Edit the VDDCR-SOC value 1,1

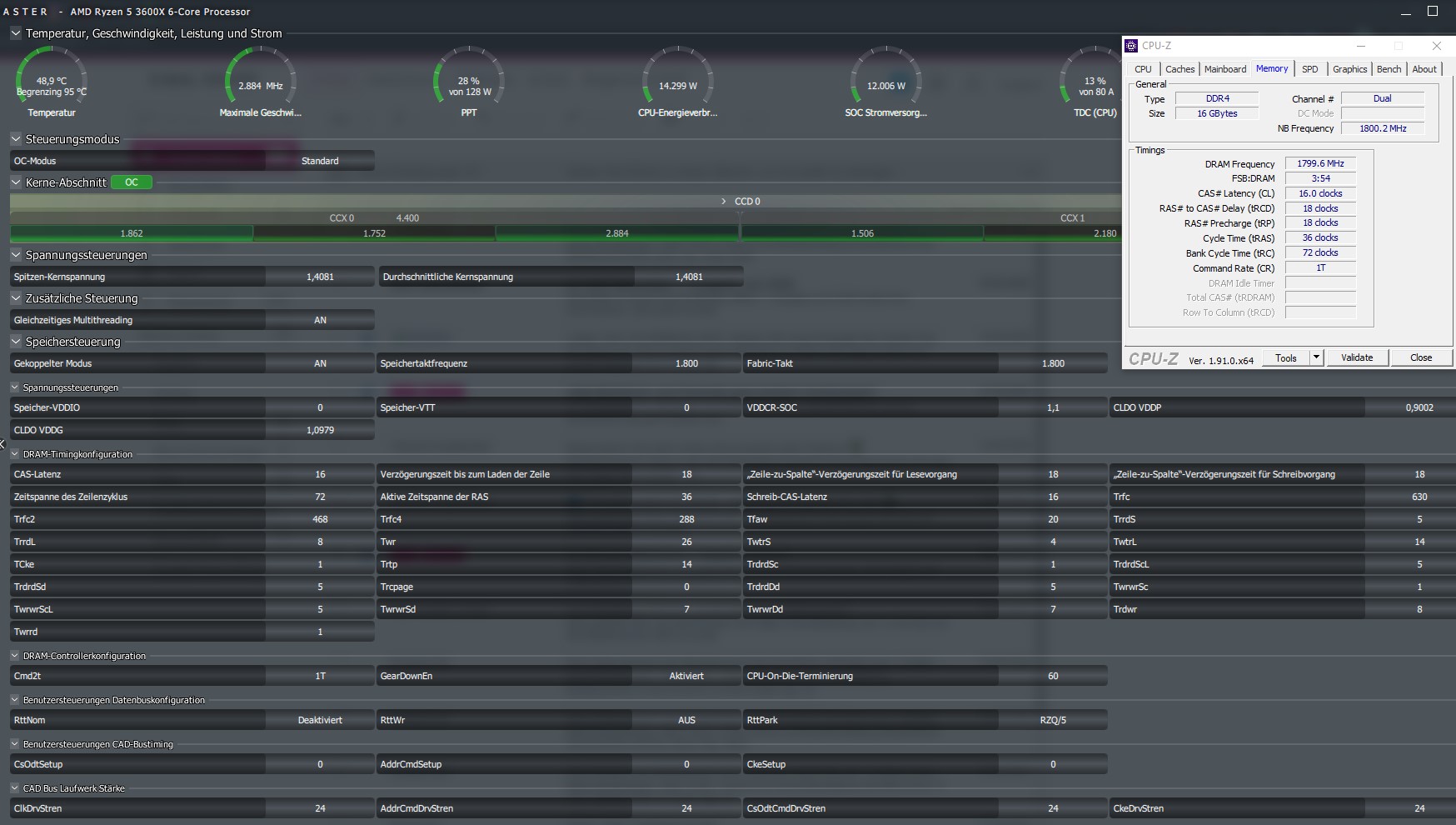(x=1053, y=407)
